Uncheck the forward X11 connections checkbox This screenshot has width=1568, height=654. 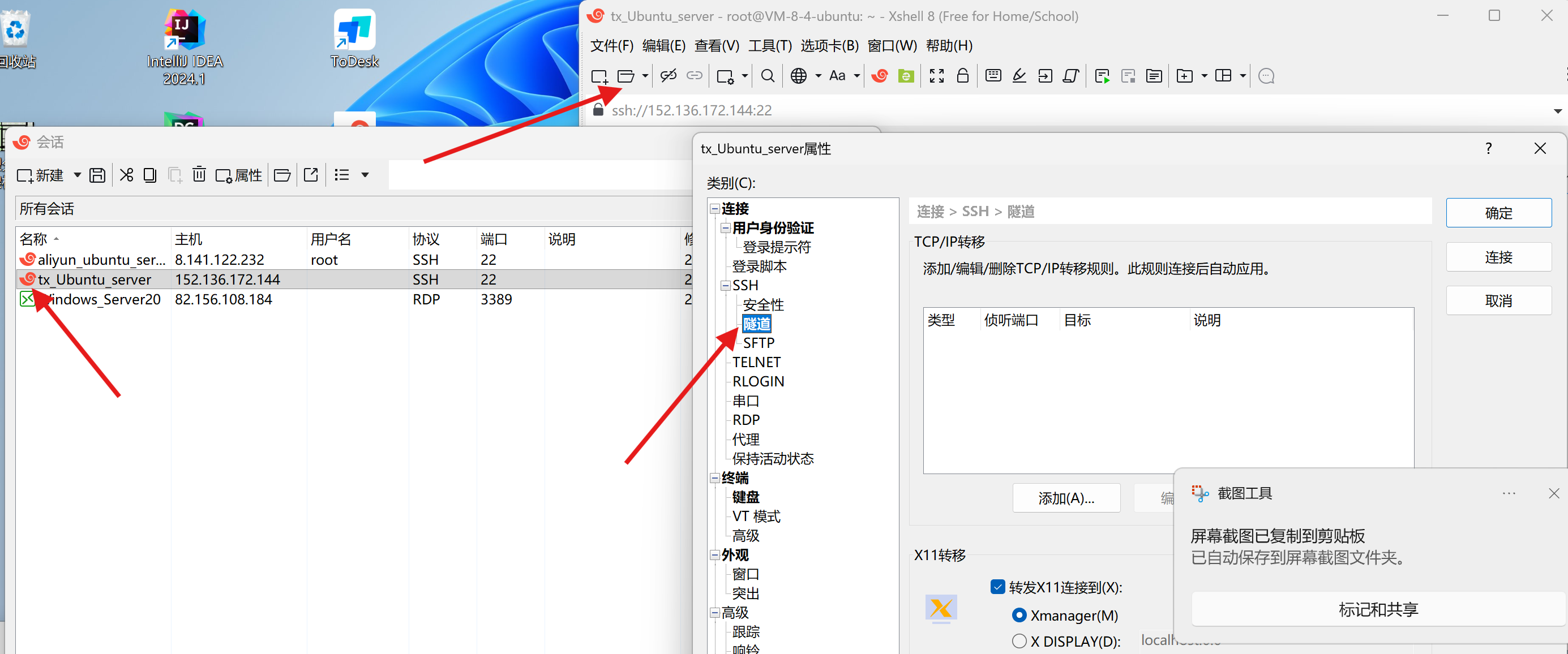tap(997, 587)
